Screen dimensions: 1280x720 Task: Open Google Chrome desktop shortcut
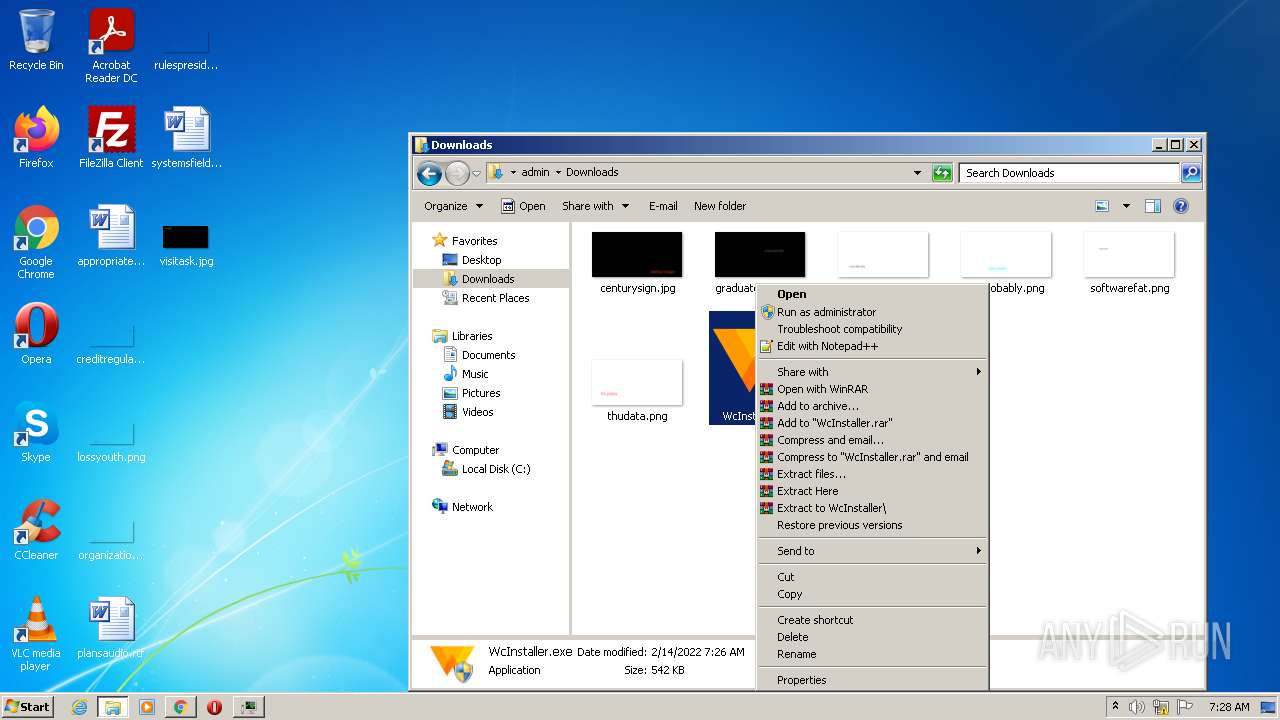[36, 242]
